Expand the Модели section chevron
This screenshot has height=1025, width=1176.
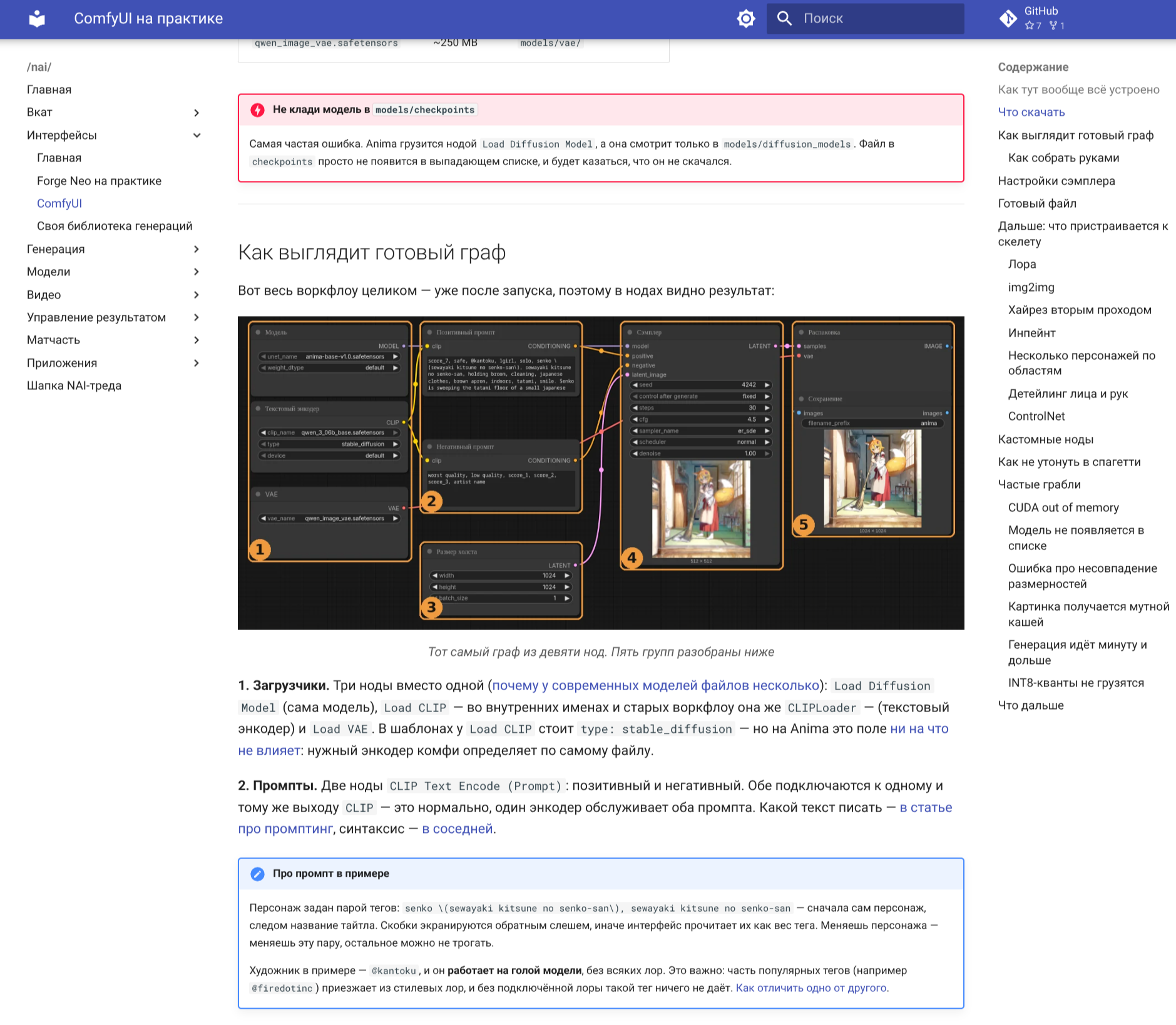pos(197,272)
